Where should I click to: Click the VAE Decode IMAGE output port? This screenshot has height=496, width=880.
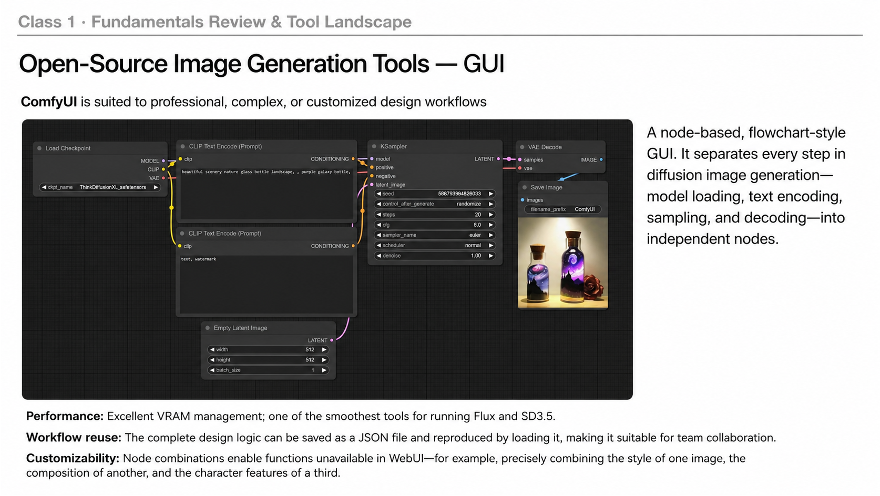[x=601, y=160]
